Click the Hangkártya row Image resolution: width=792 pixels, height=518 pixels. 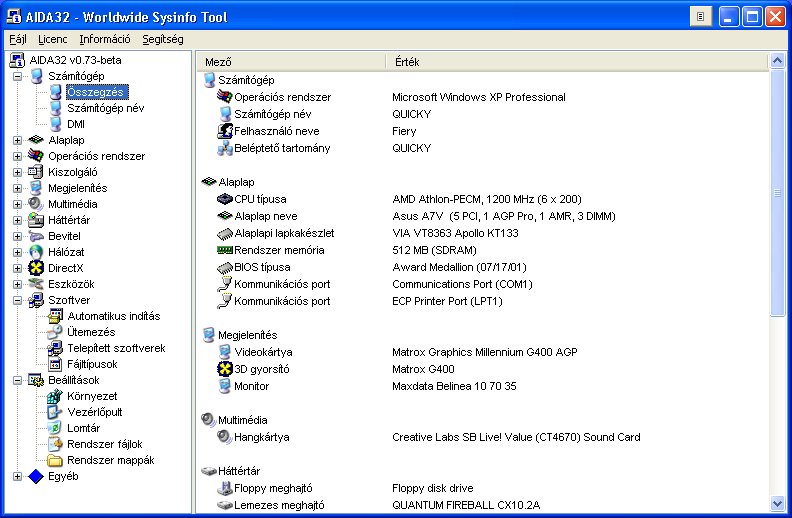(x=482, y=437)
